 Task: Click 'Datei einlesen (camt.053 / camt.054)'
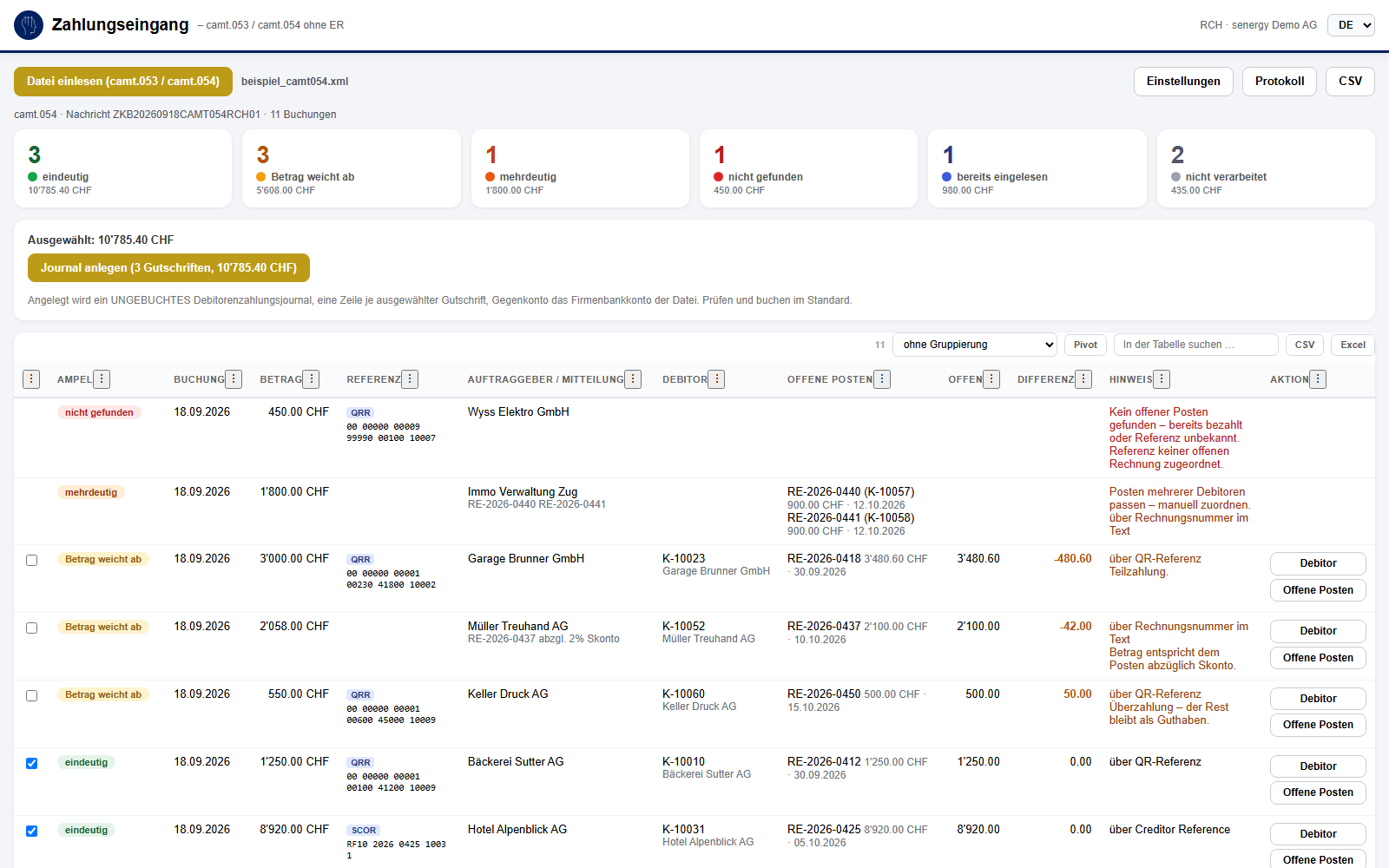click(123, 82)
